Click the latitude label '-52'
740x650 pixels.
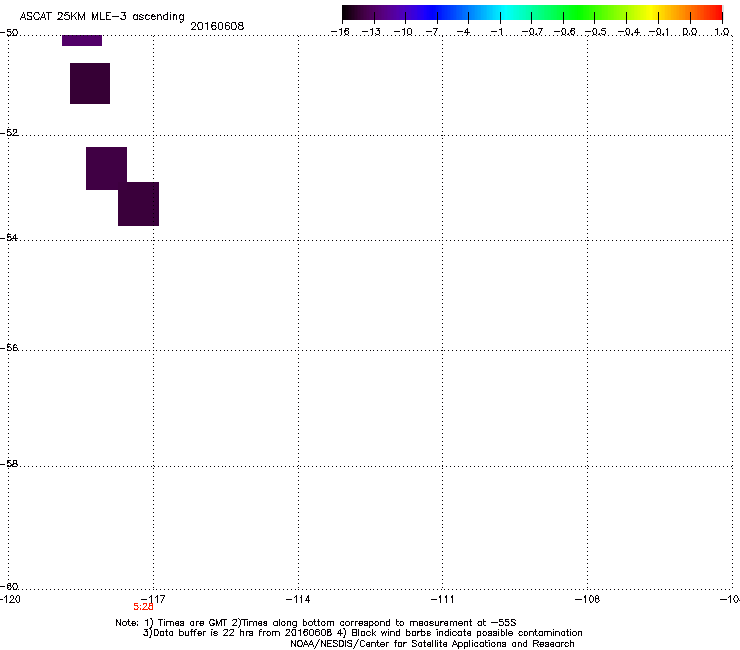tap(9, 133)
